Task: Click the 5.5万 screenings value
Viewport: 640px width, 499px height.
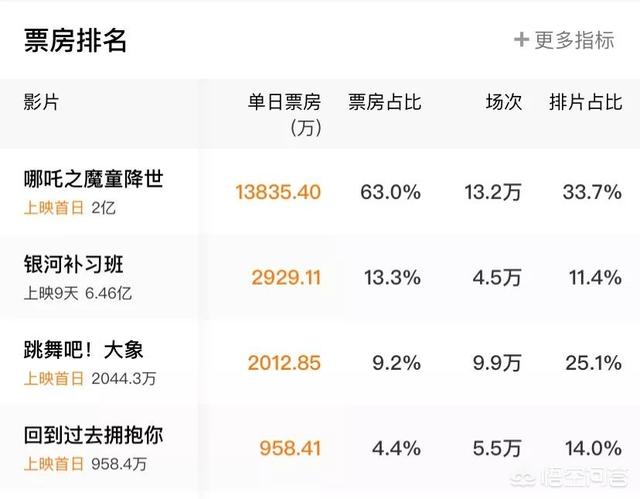Action: pyautogui.click(x=497, y=448)
